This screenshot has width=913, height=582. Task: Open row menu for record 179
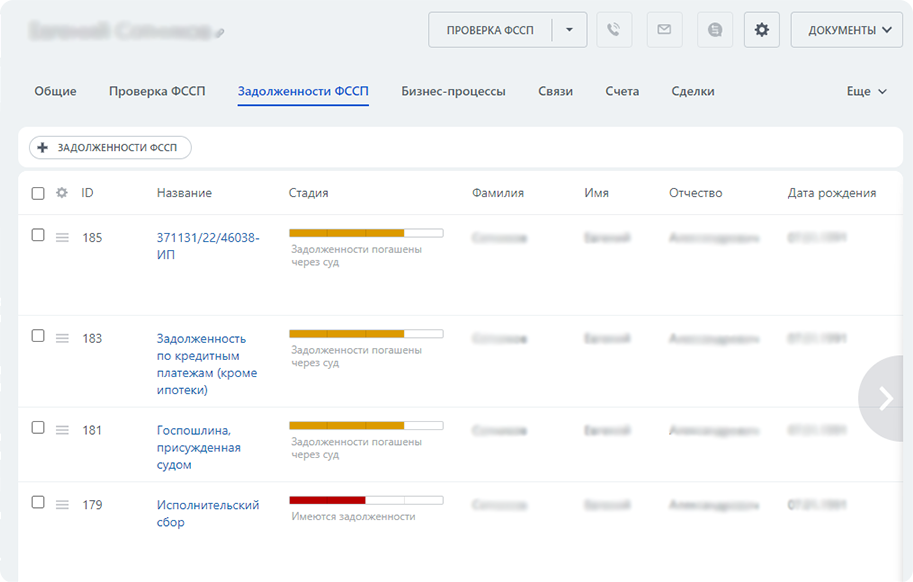pyautogui.click(x=62, y=505)
